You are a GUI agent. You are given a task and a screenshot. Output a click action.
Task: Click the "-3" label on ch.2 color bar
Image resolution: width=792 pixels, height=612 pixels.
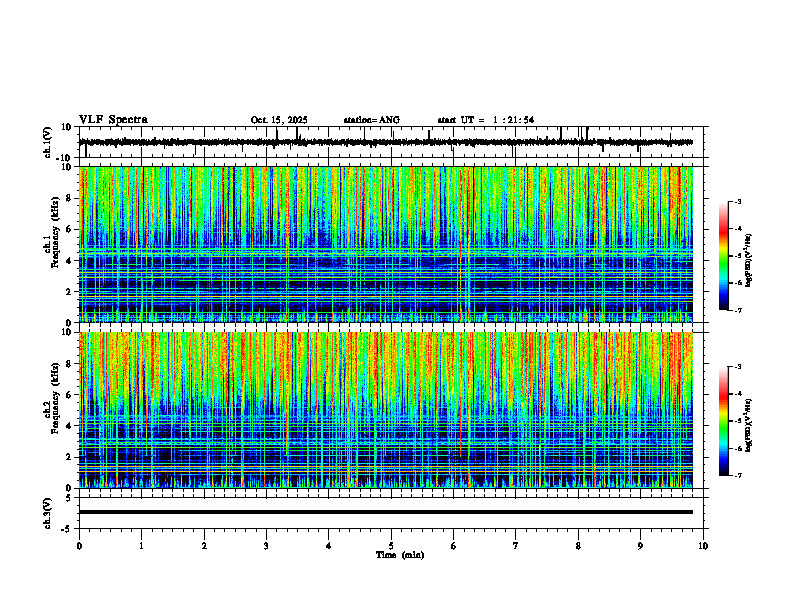point(737,367)
